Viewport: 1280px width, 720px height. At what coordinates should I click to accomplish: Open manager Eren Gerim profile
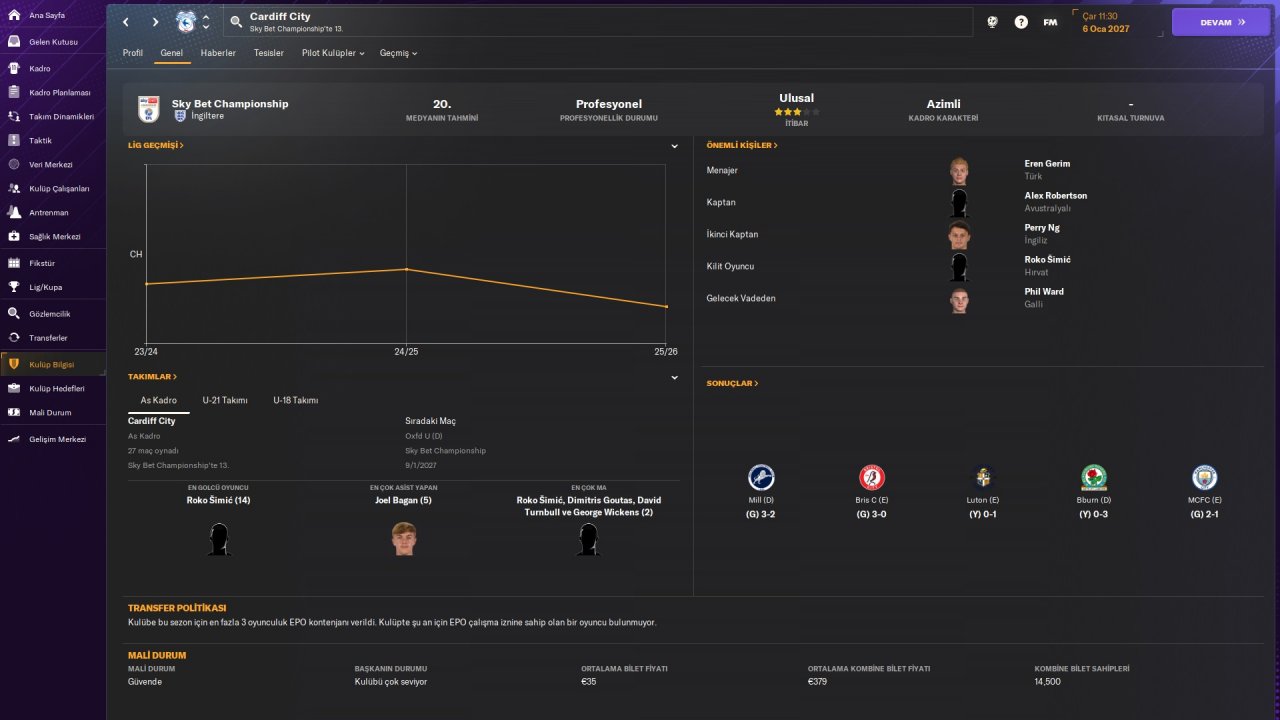[1047, 163]
